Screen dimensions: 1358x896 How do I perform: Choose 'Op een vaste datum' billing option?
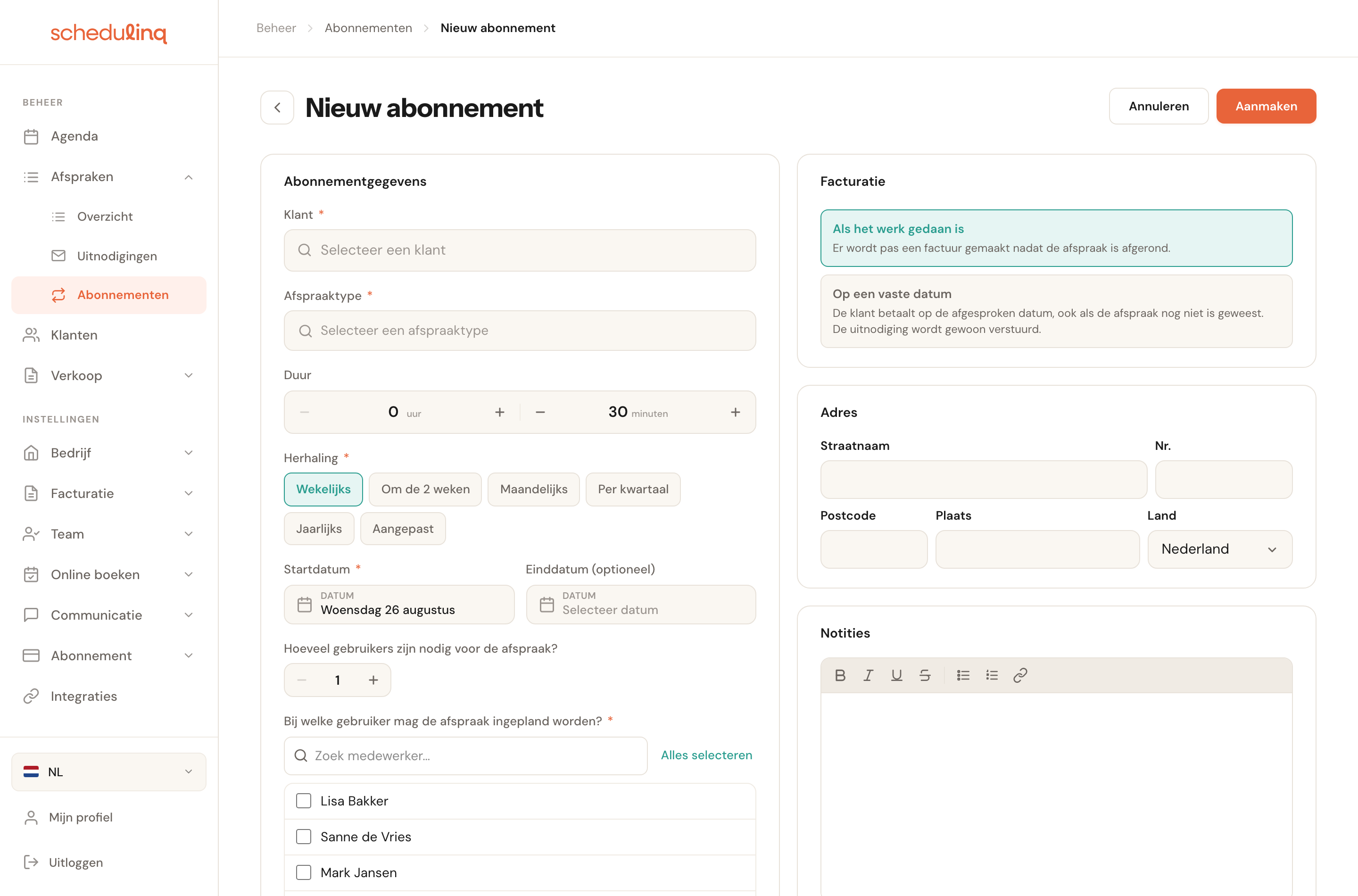point(1056,311)
